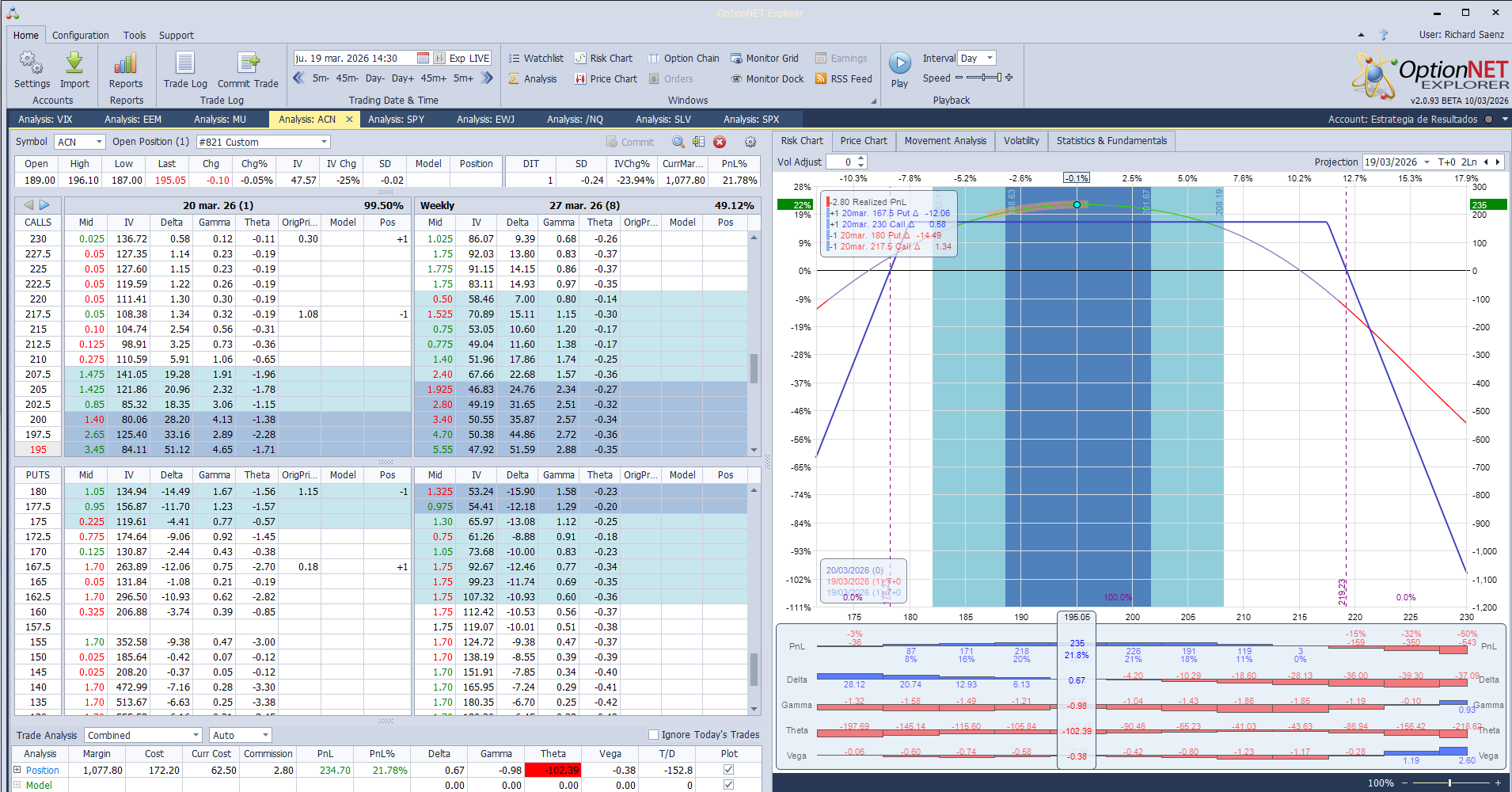This screenshot has width=1512, height=792.
Task: Click the magnifier search icon in position toolbar
Action: pyautogui.click(x=678, y=142)
